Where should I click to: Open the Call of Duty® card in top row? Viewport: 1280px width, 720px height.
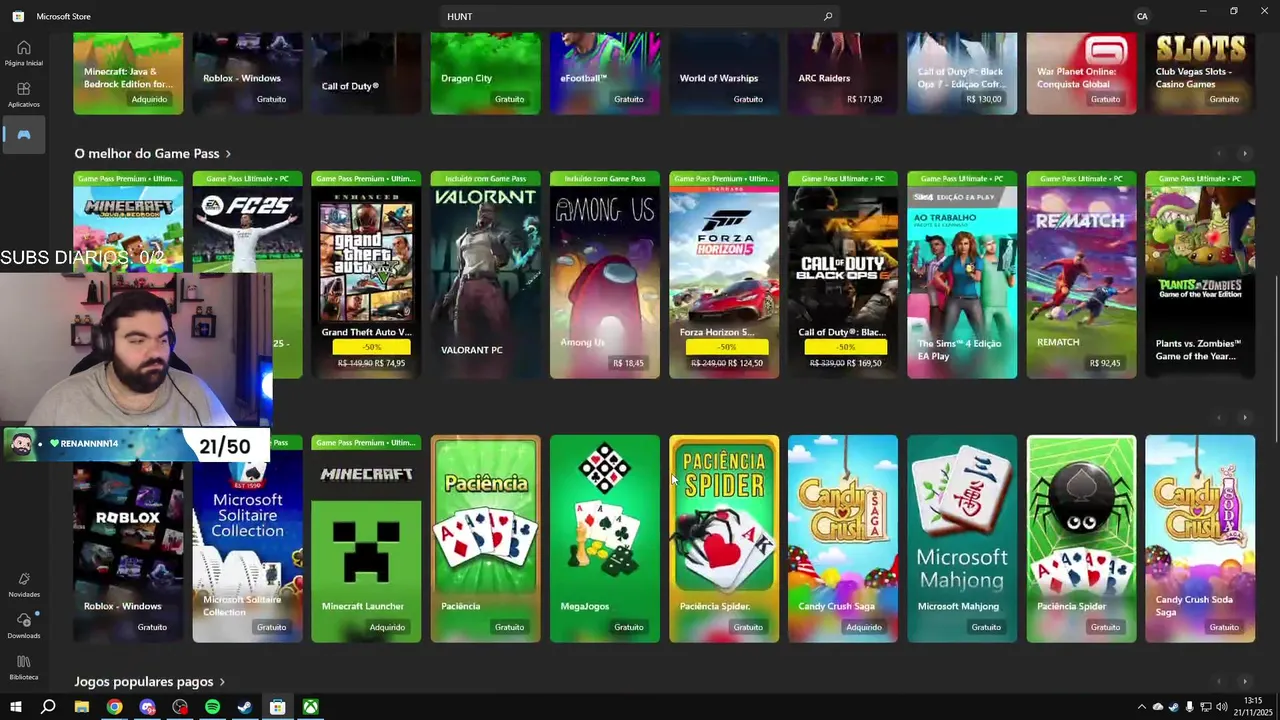point(366,73)
